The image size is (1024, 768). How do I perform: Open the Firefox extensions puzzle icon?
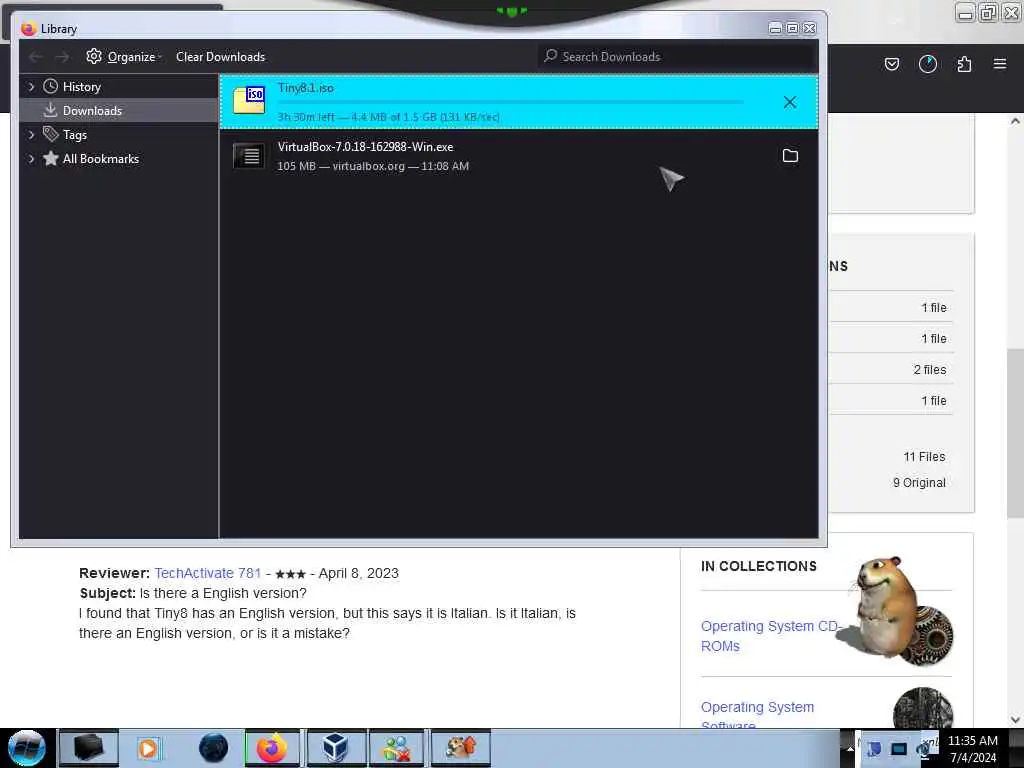[x=964, y=64]
